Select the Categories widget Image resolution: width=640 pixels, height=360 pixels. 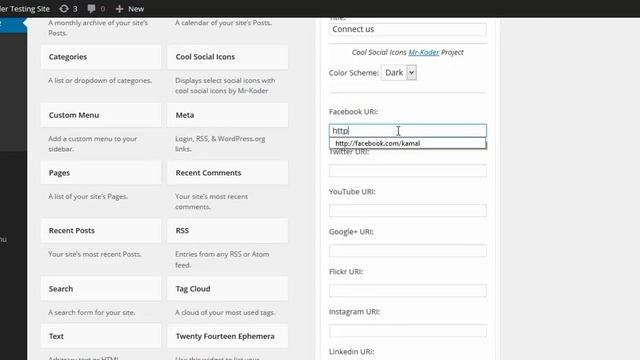(101, 57)
